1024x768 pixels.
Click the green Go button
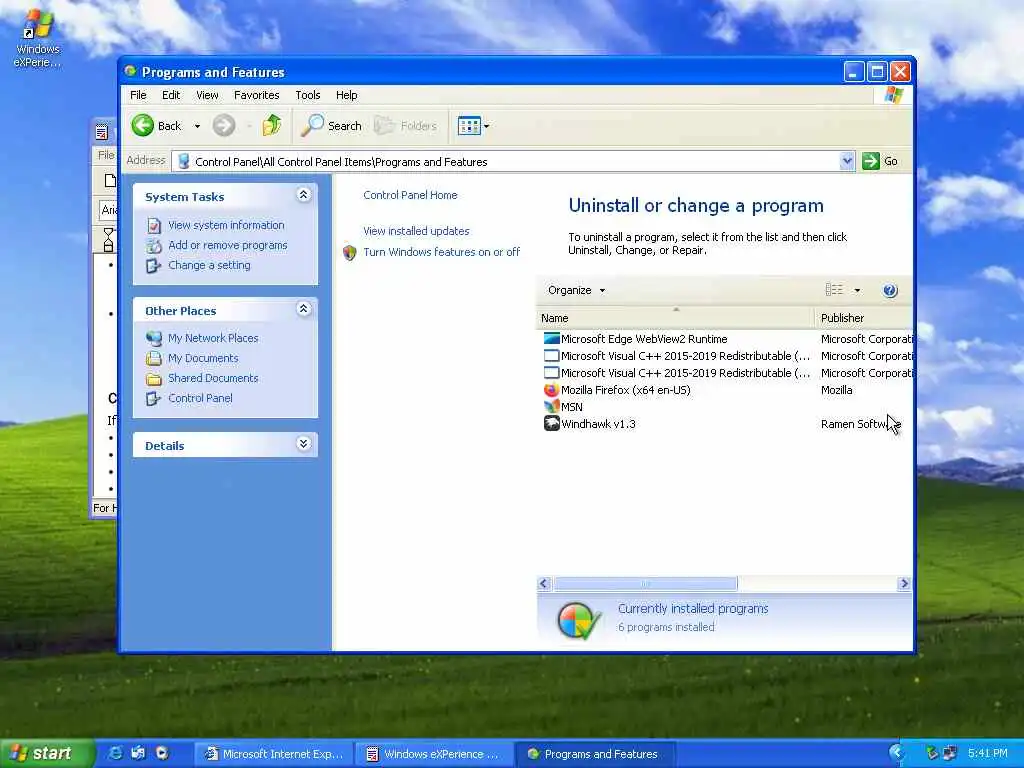click(880, 161)
